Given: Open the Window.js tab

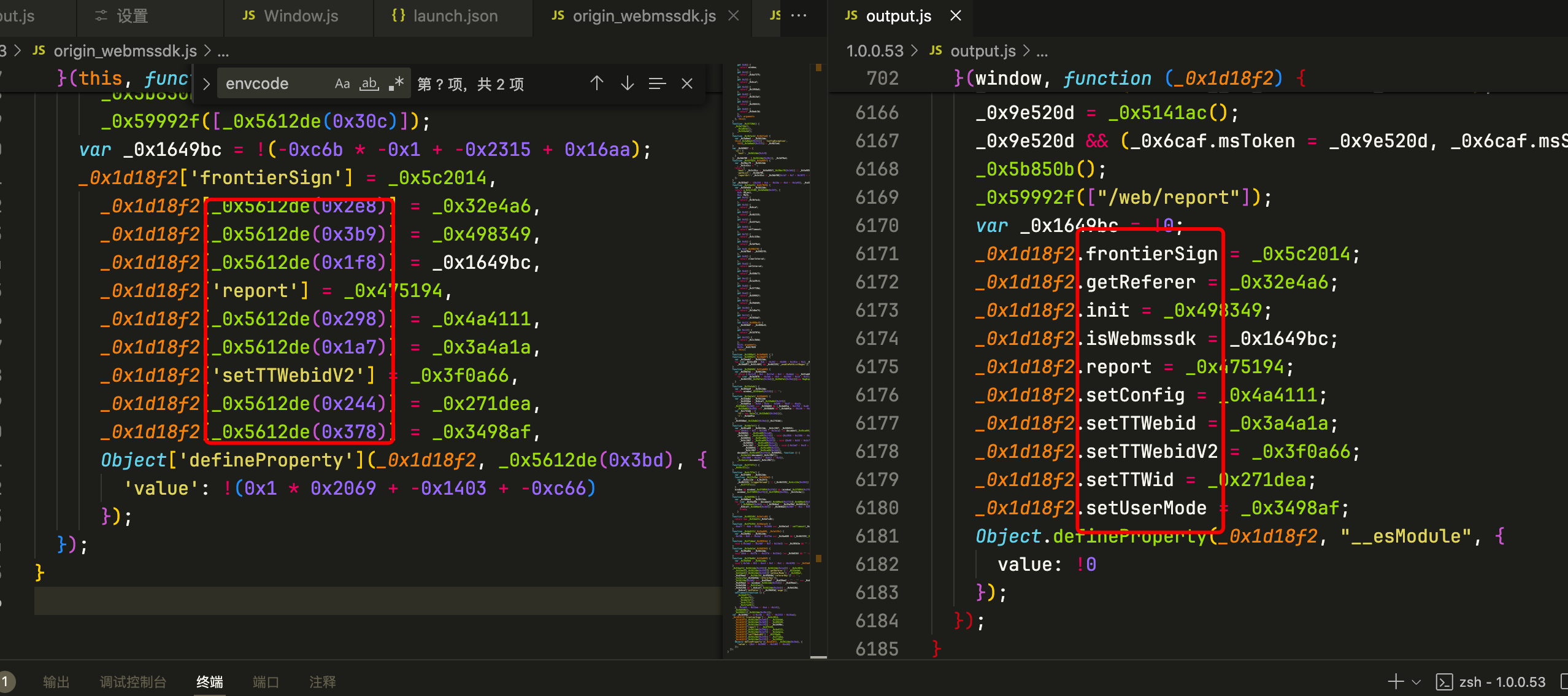Looking at the screenshot, I should point(300,16).
